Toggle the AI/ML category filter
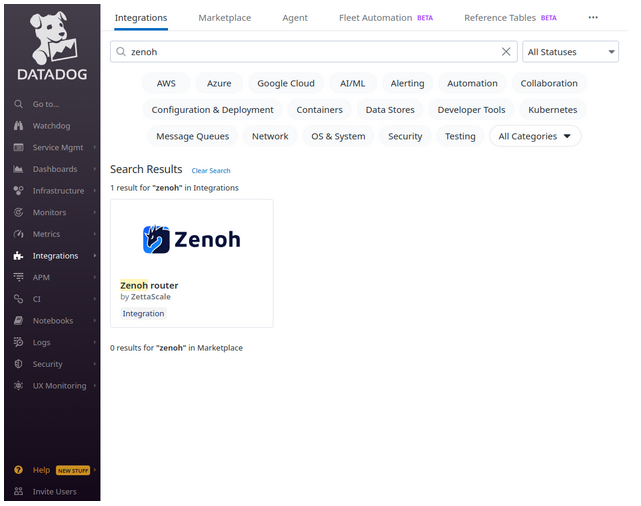Screen dimensions: 641x506 click(353, 84)
